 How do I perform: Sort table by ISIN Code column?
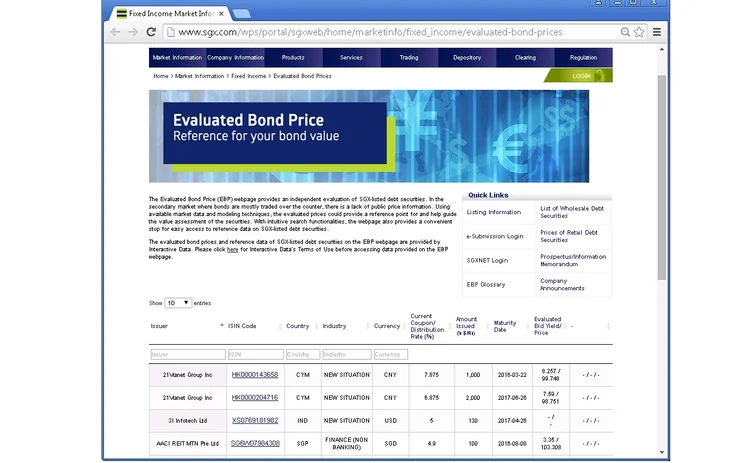(255, 326)
